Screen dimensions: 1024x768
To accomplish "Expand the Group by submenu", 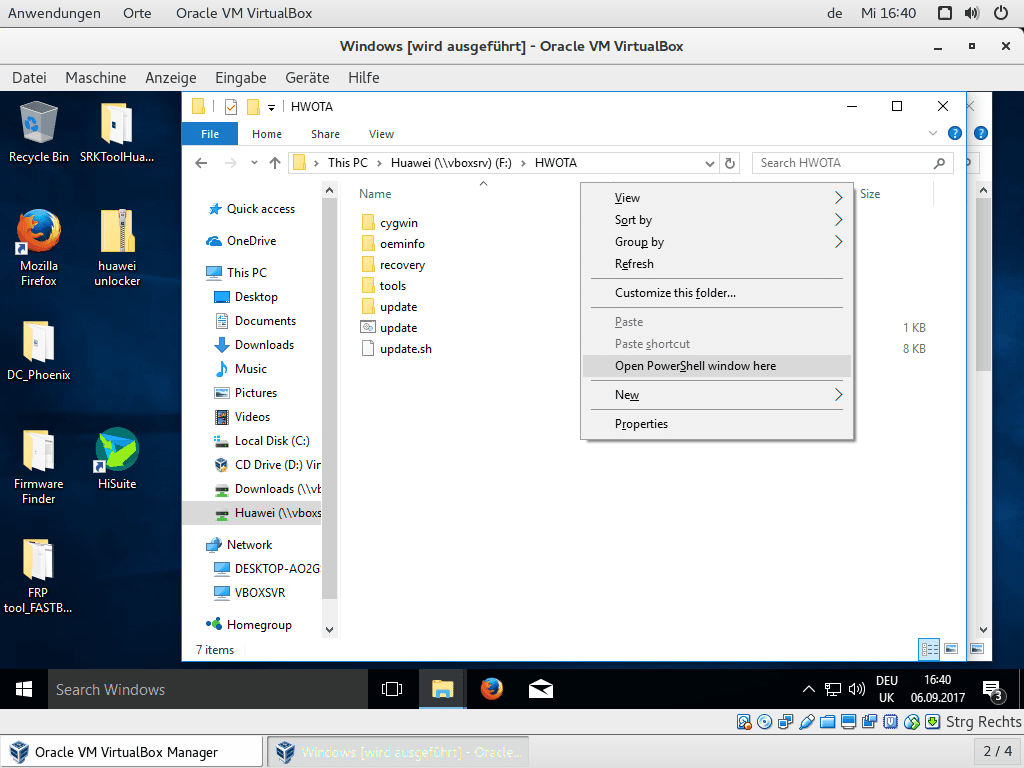I will (x=716, y=242).
